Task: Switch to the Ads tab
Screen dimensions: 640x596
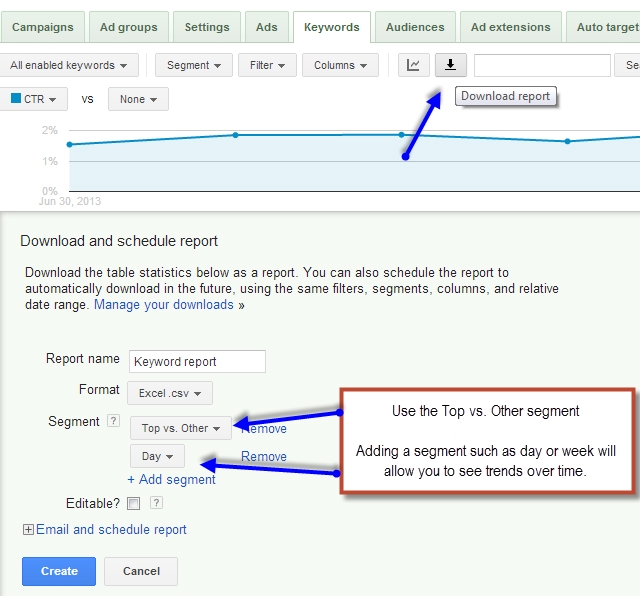Action: click(267, 27)
